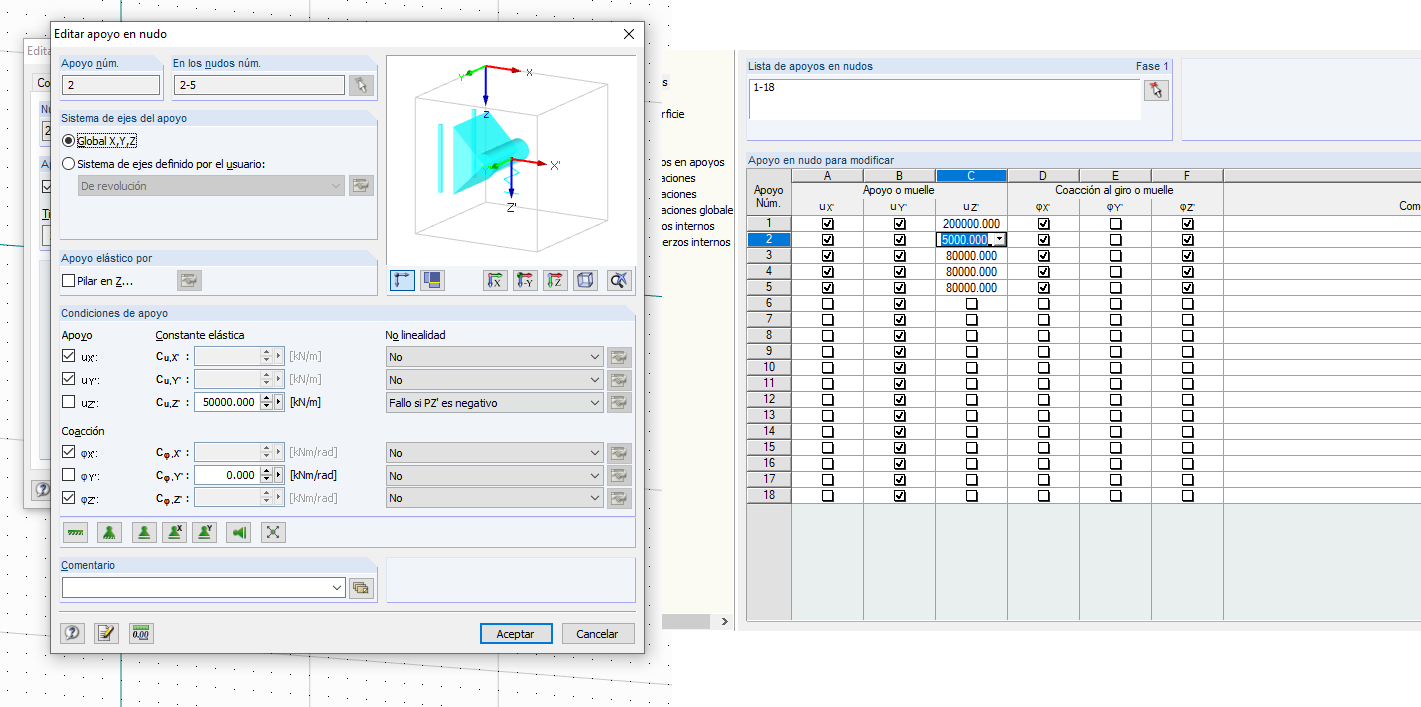Open dropdown arrow in table cell row 2 uZ'
The width and height of the screenshot is (1421, 707).
(x=1000, y=240)
